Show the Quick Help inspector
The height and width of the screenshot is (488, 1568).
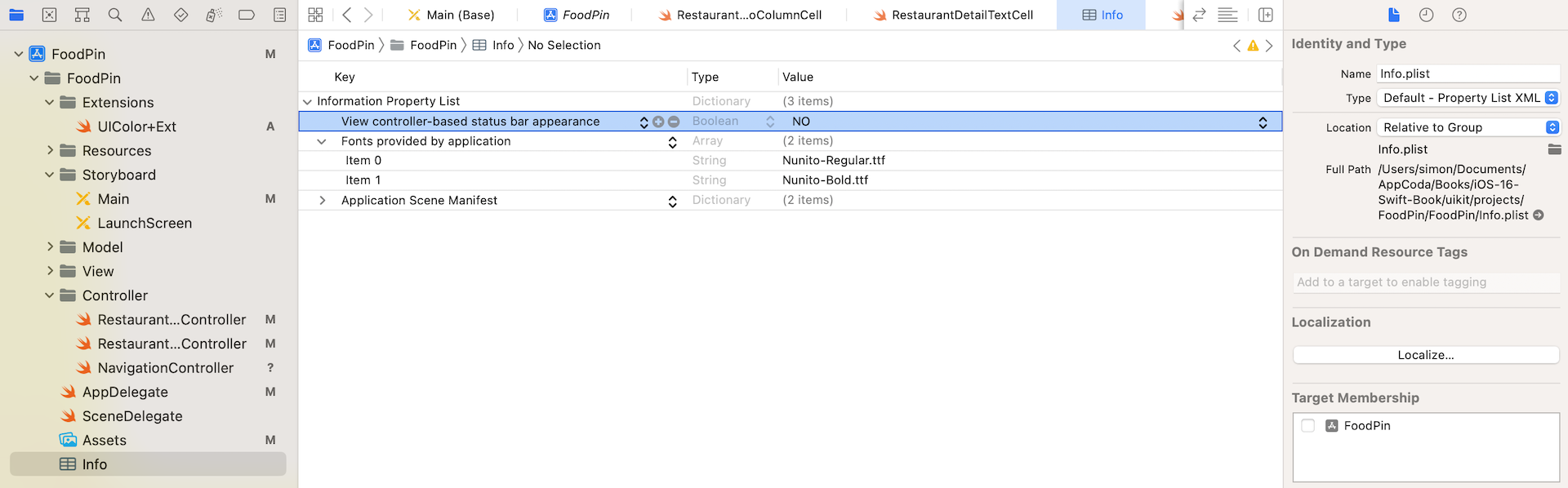(x=1459, y=15)
